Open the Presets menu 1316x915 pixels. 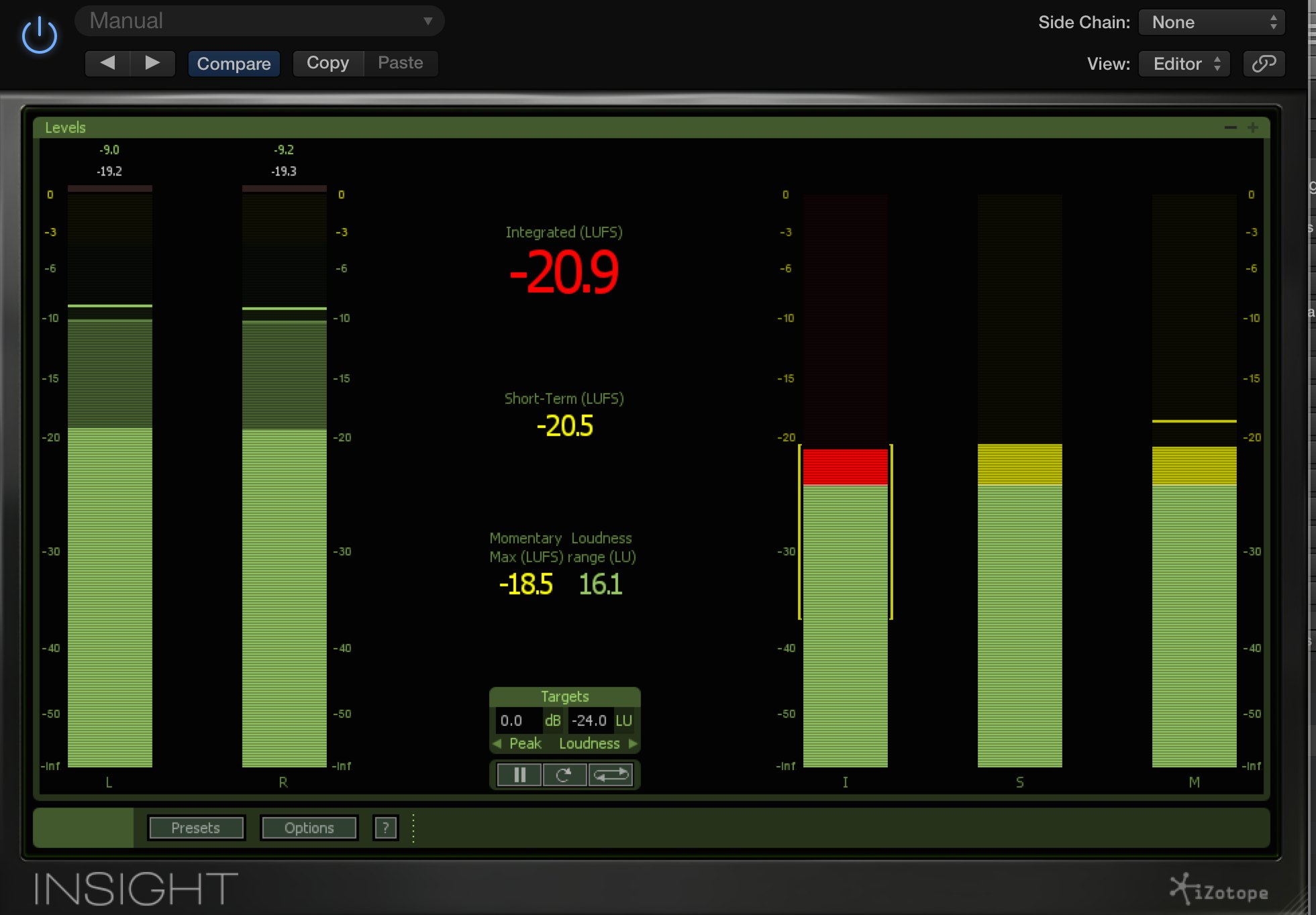point(195,828)
